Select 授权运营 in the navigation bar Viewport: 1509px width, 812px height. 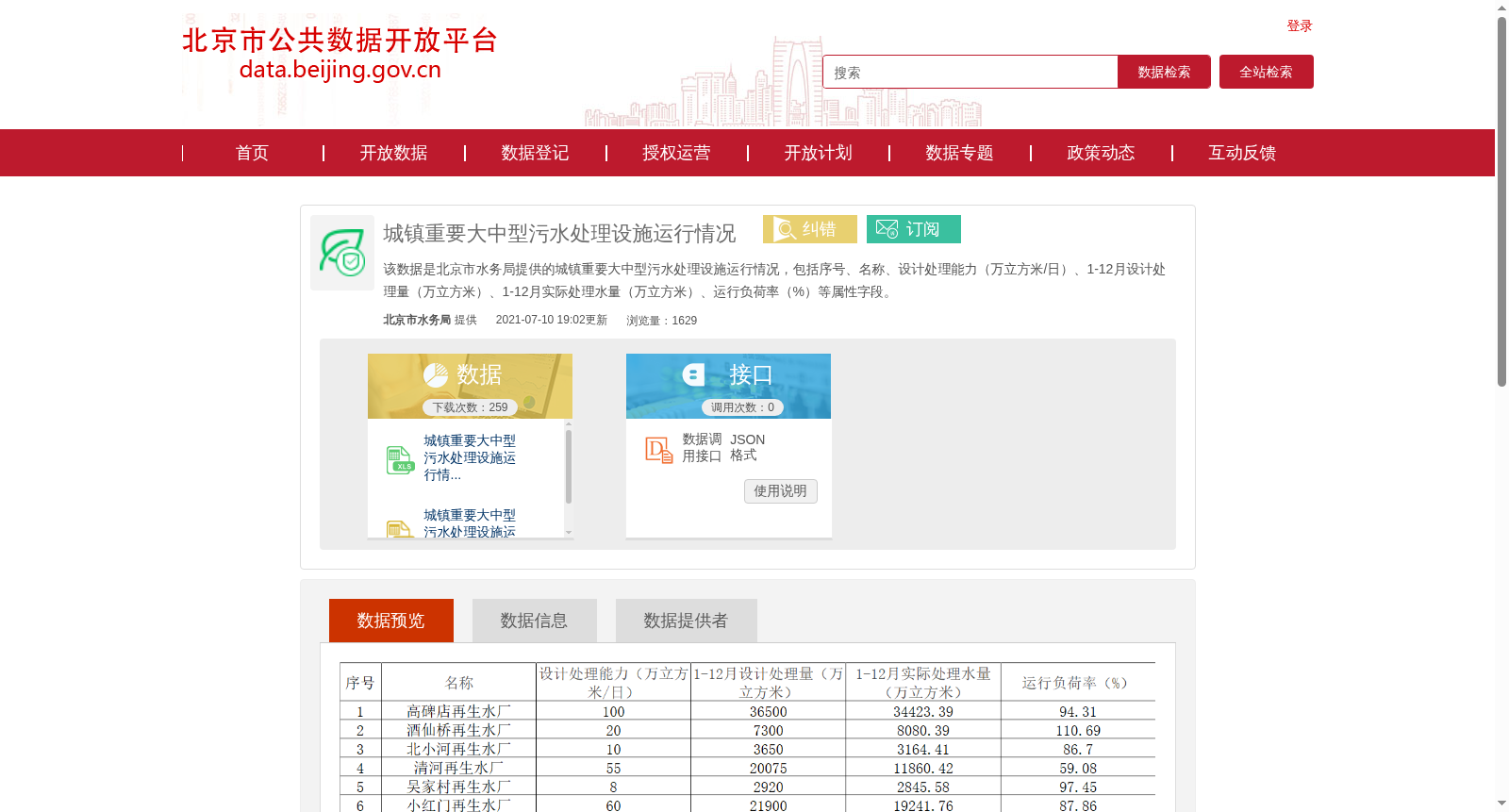[676, 153]
